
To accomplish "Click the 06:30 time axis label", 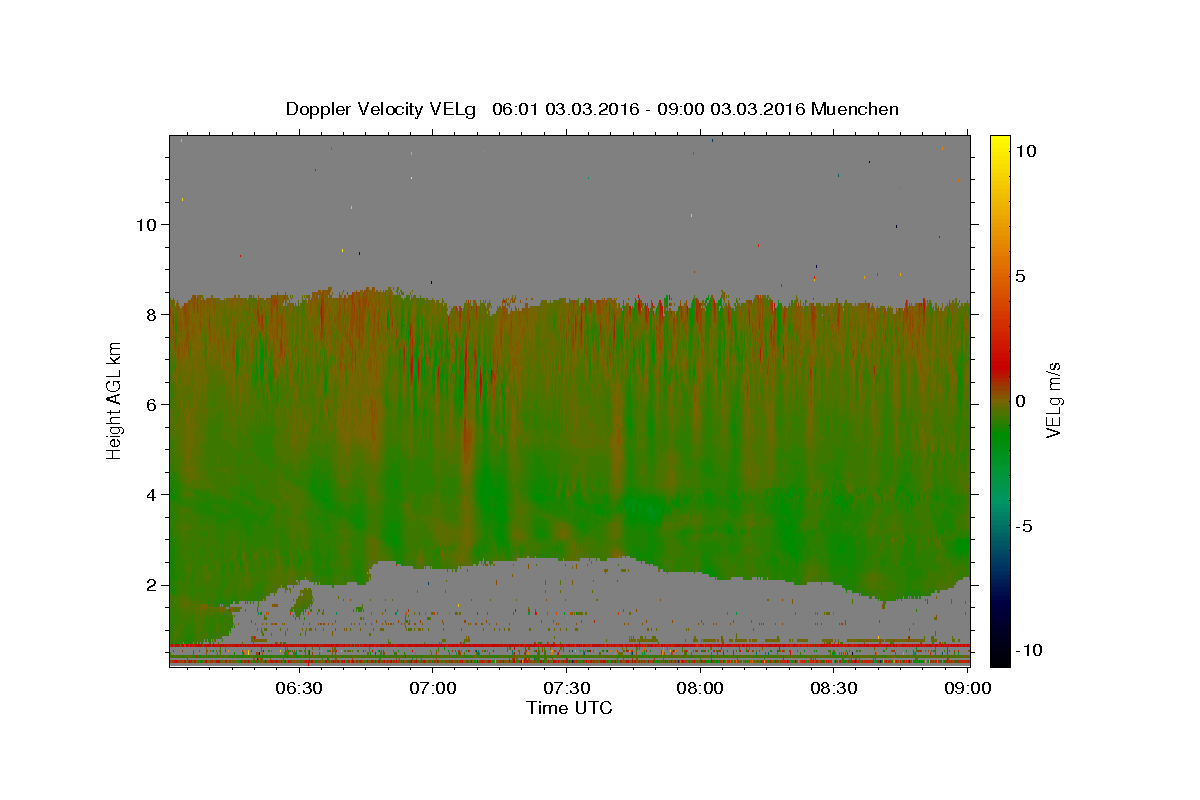I will coord(299,688).
